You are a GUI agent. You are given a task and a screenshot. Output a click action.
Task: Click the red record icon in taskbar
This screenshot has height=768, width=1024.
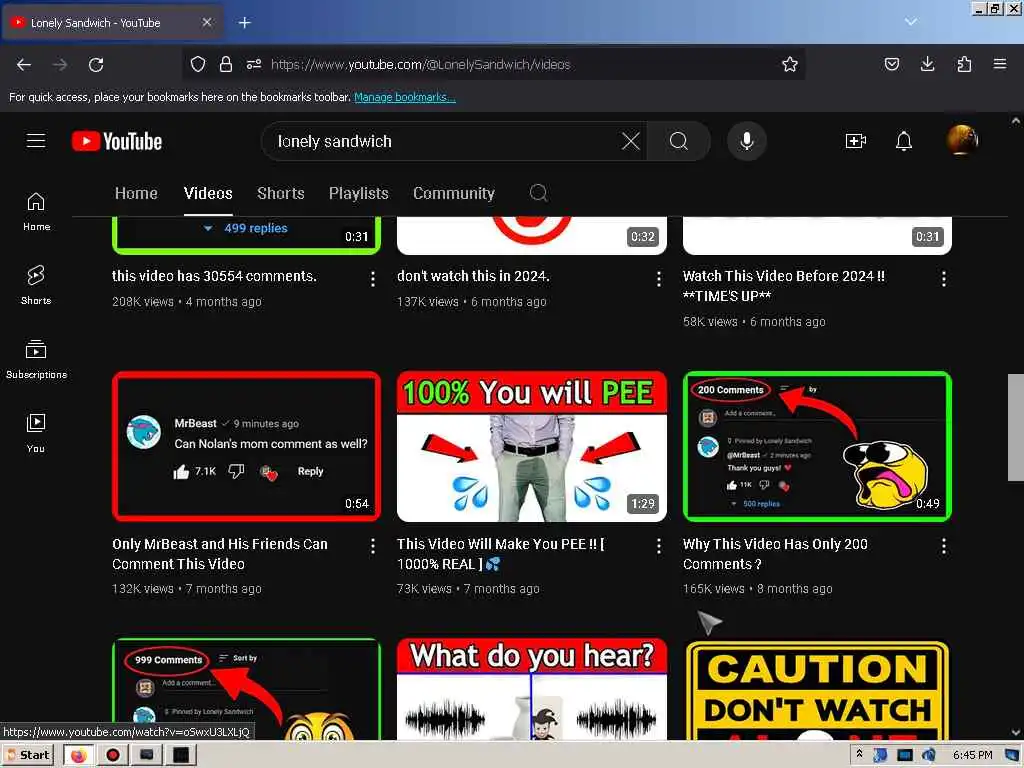113,755
